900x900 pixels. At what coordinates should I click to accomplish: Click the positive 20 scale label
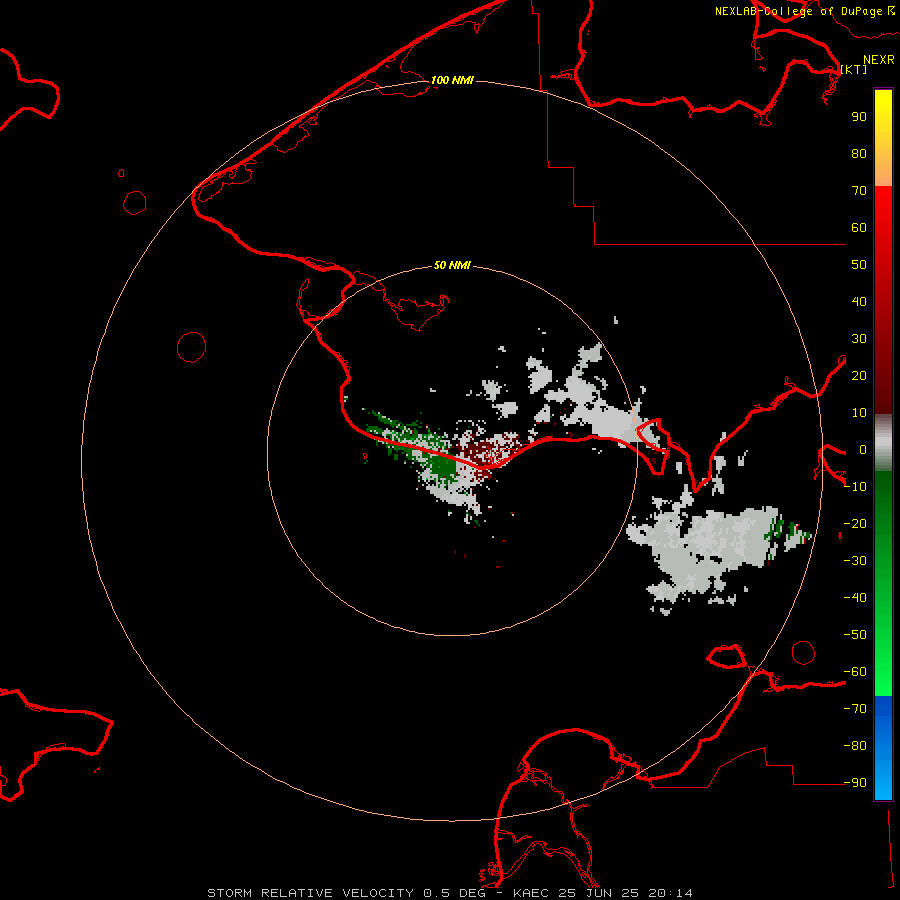(x=859, y=375)
